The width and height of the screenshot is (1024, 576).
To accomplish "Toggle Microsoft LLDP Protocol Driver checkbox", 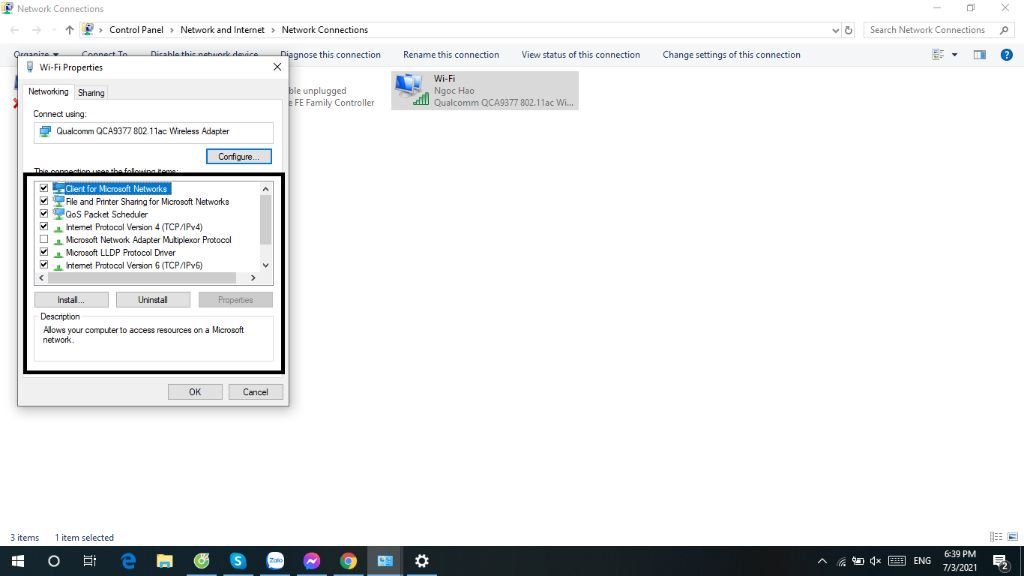I will [x=44, y=252].
